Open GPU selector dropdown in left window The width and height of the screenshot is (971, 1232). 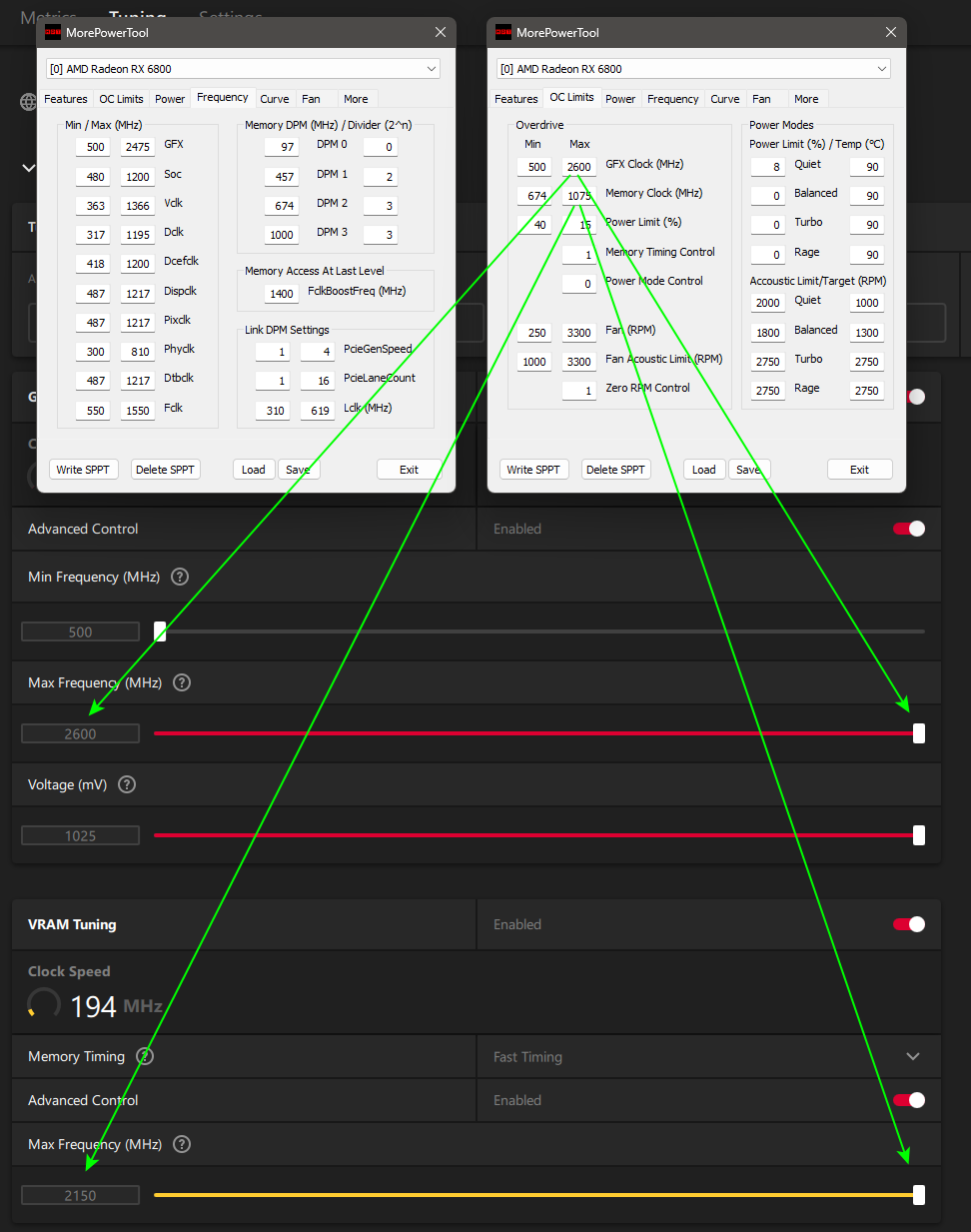coord(243,69)
